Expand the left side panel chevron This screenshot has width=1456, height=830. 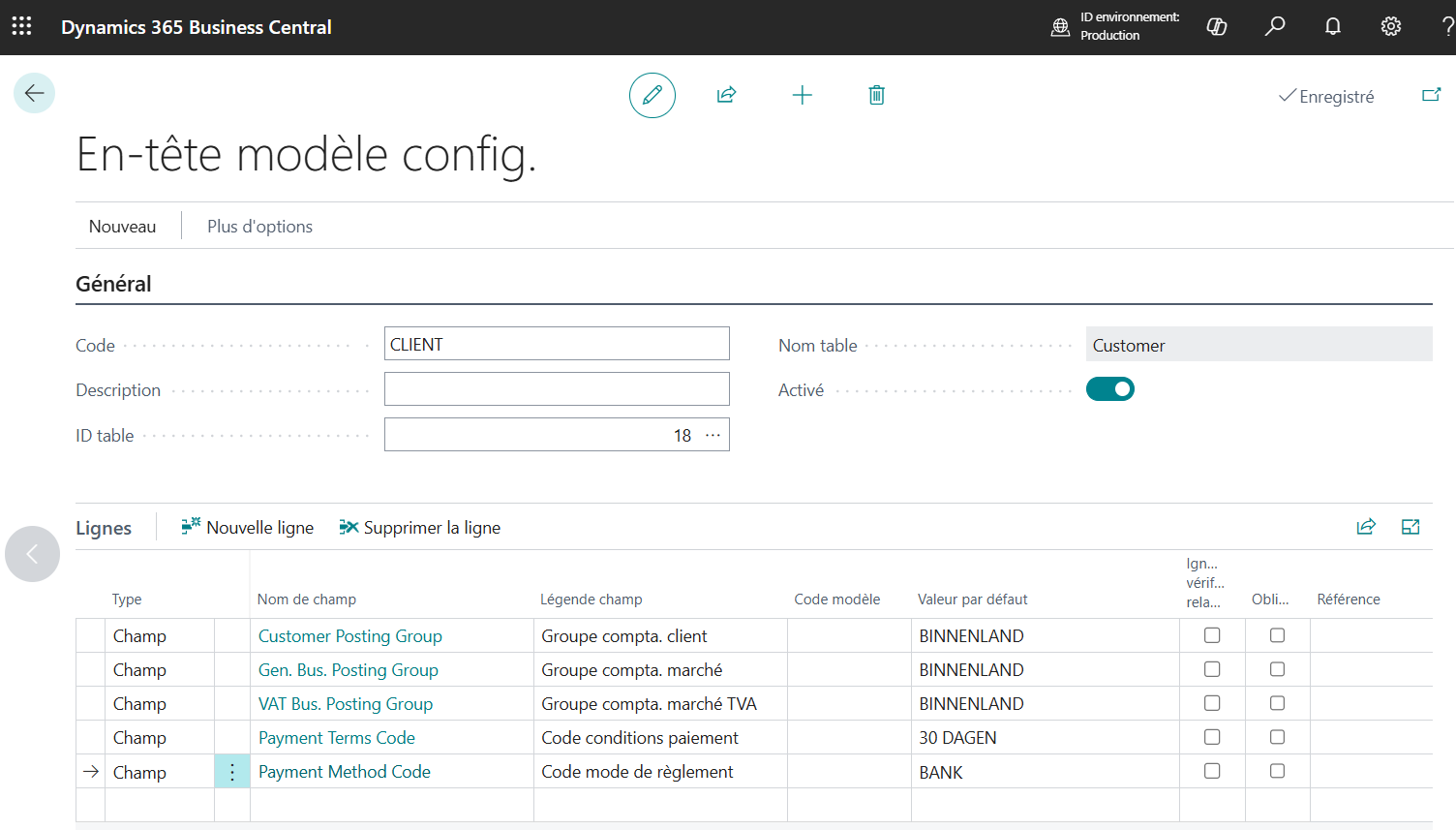(32, 554)
